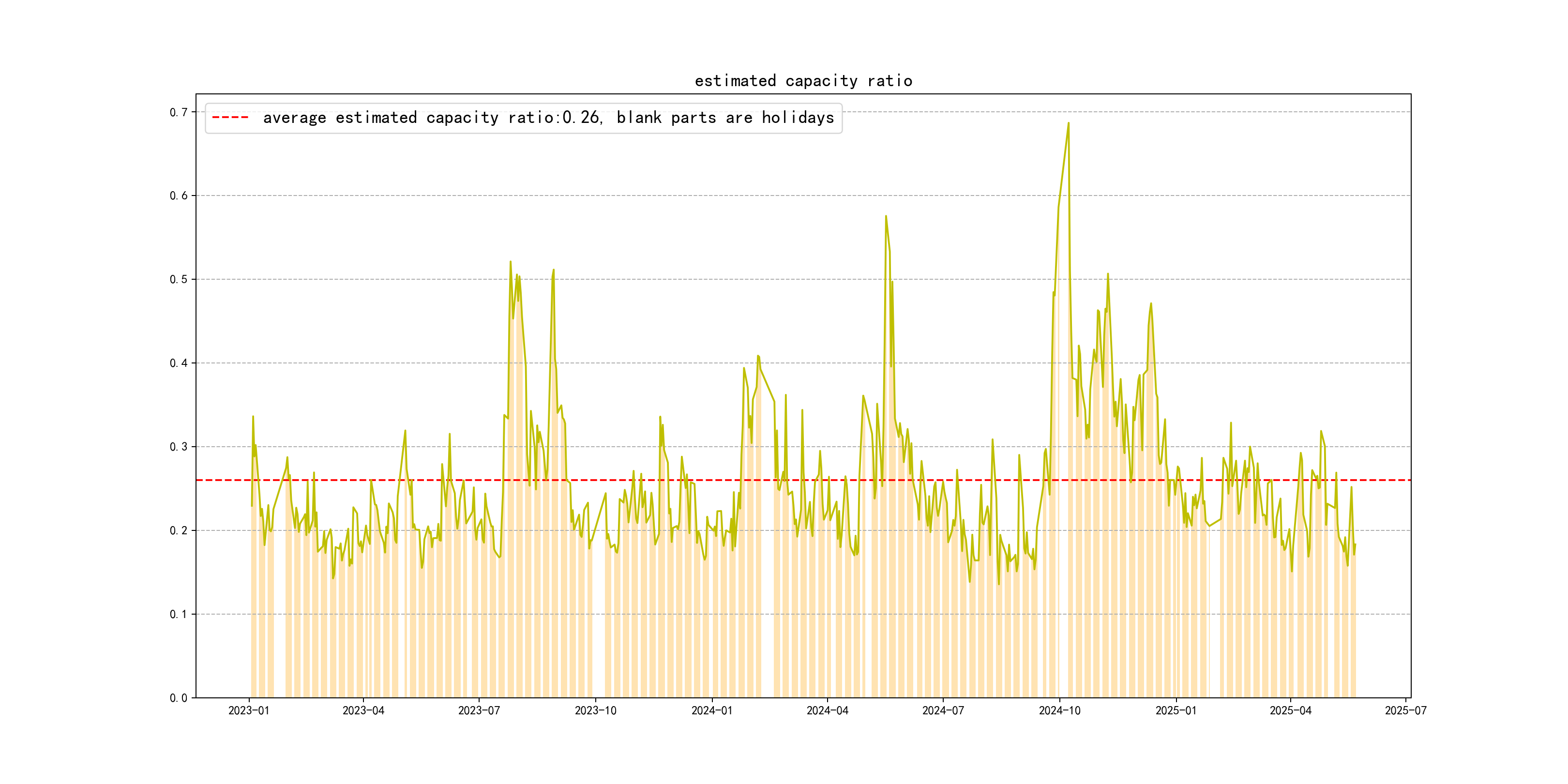Click the 2023-07 x-axis date label
Viewport: 1568px width, 784px height.
tap(479, 711)
